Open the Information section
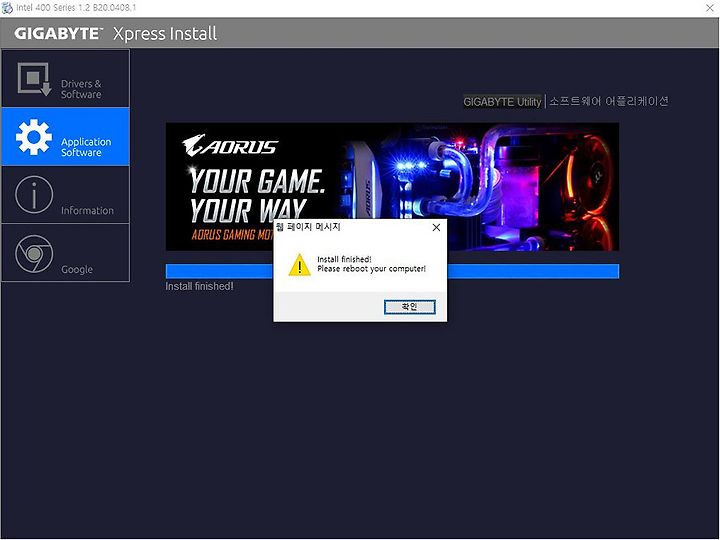This screenshot has width=720, height=540. click(66, 195)
